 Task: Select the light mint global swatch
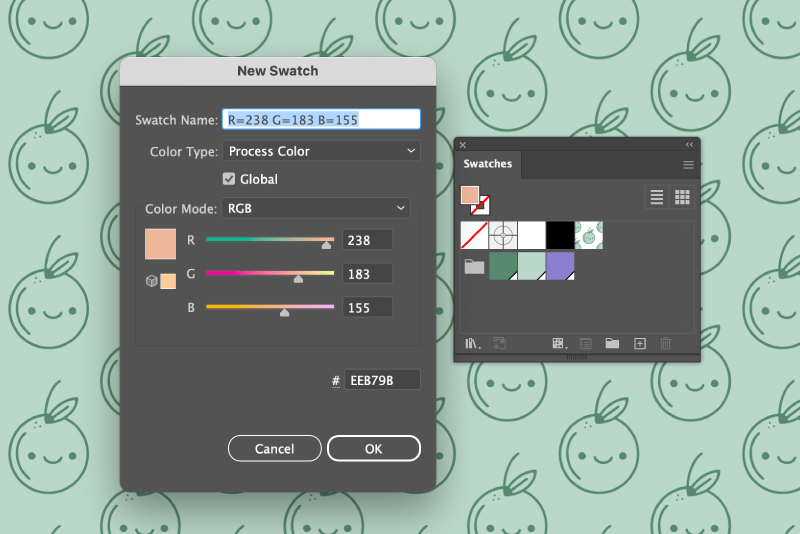tap(532, 266)
